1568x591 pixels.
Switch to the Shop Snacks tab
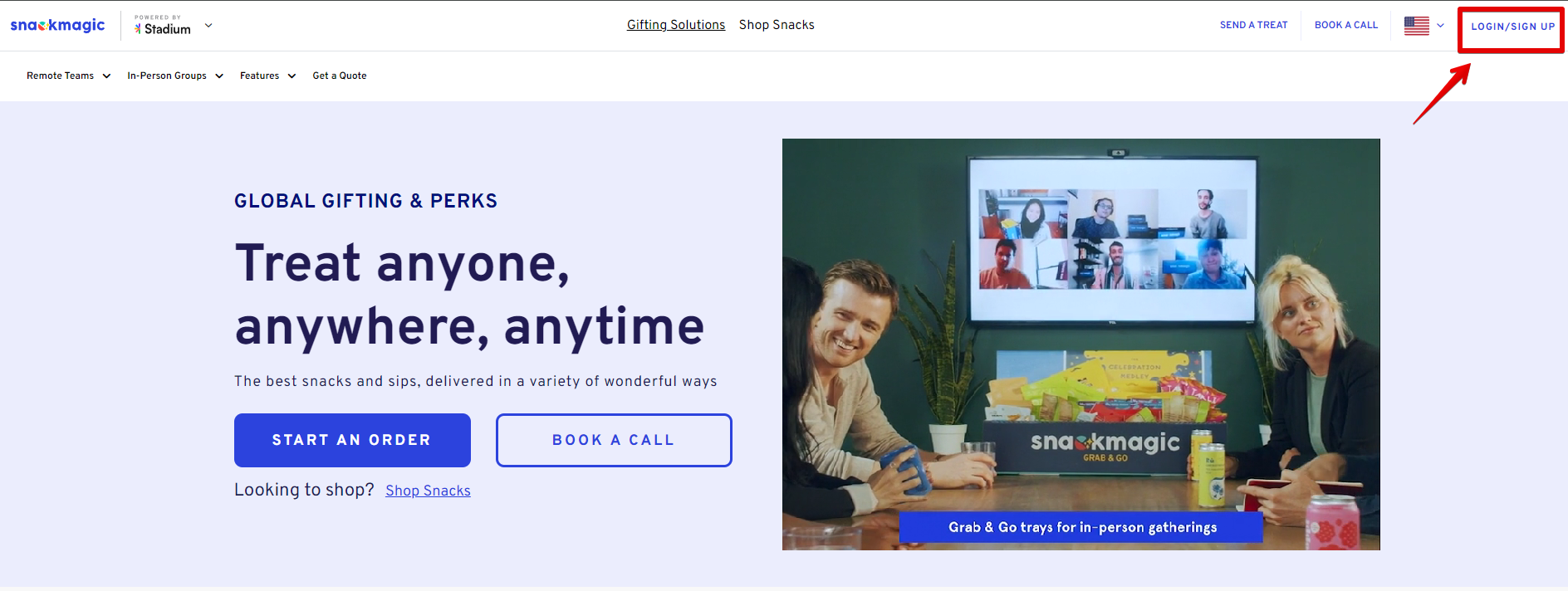tap(777, 25)
